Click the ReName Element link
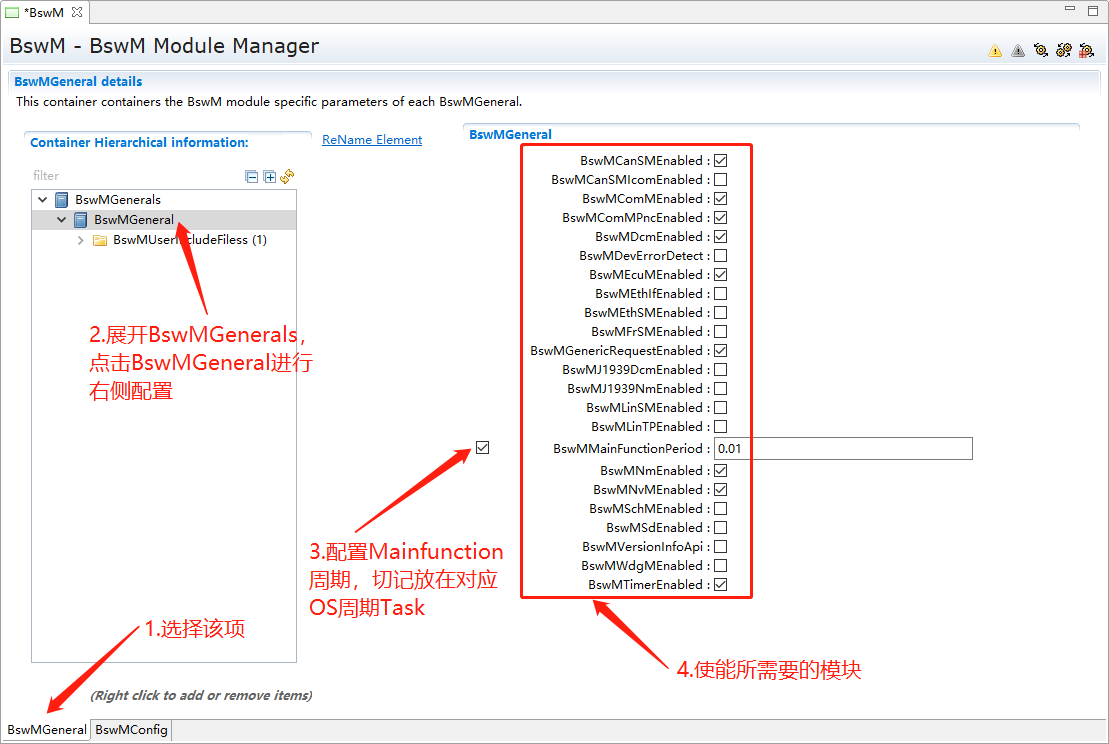This screenshot has height=744, width=1109. click(372, 140)
